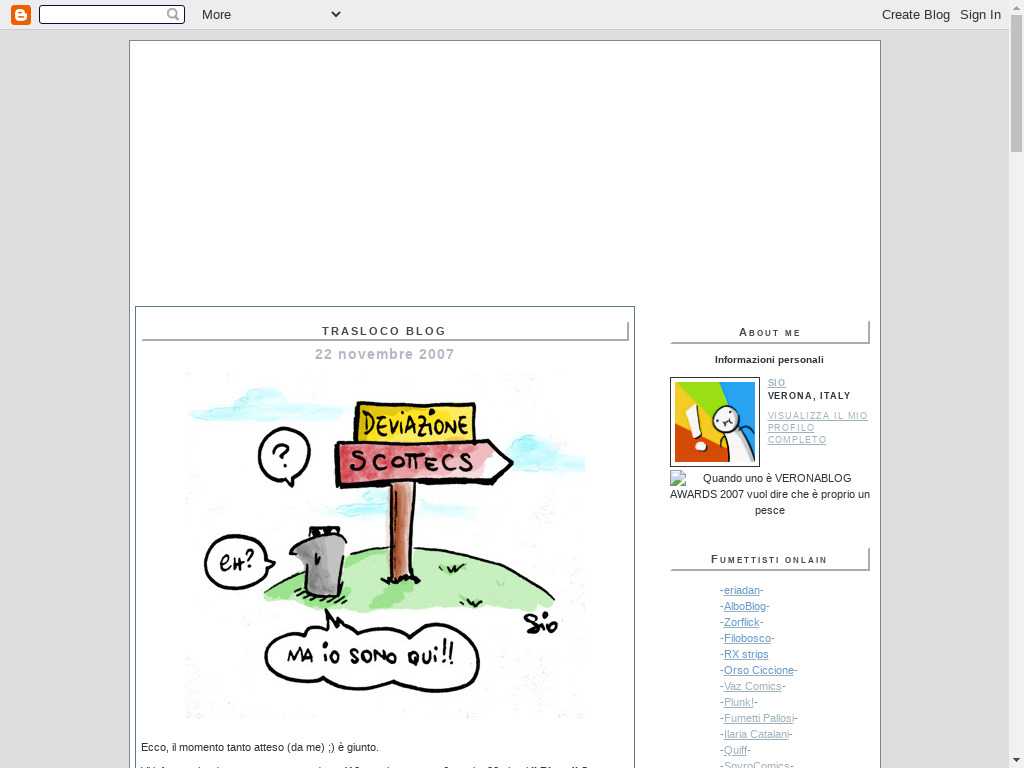Click the Create Blog link
The image size is (1024, 768).
click(x=915, y=14)
